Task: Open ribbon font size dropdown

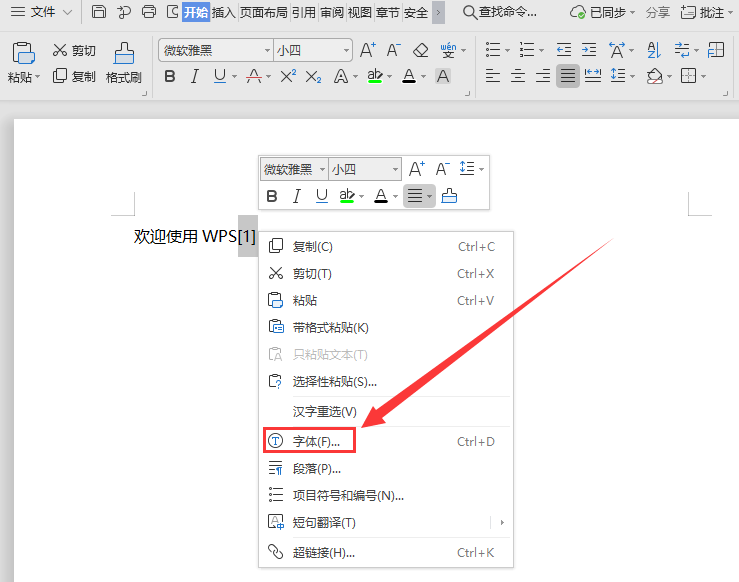Action: tap(346, 50)
